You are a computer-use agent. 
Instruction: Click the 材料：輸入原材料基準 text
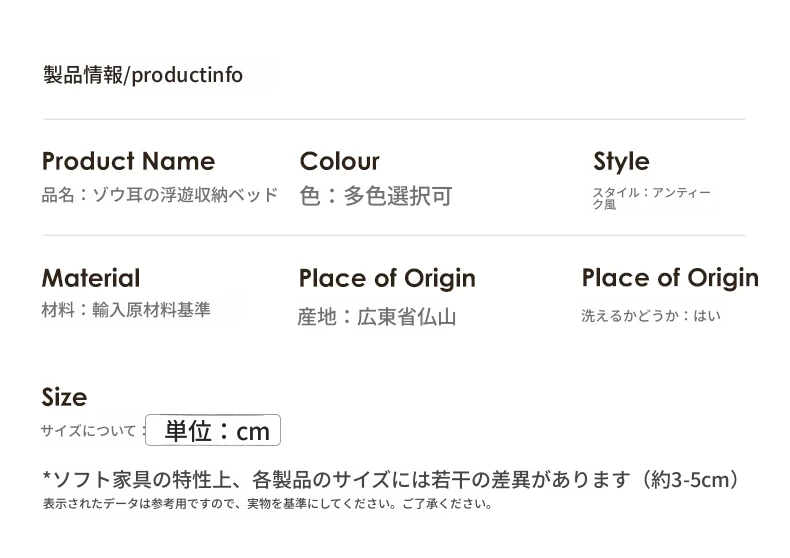[x=126, y=310]
